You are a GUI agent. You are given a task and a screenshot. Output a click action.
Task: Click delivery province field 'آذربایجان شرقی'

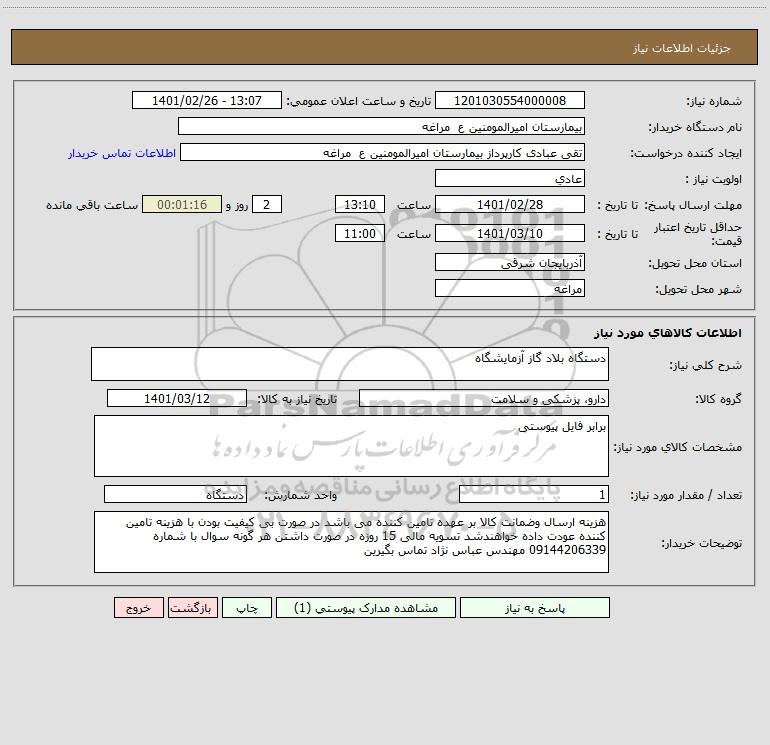click(510, 262)
